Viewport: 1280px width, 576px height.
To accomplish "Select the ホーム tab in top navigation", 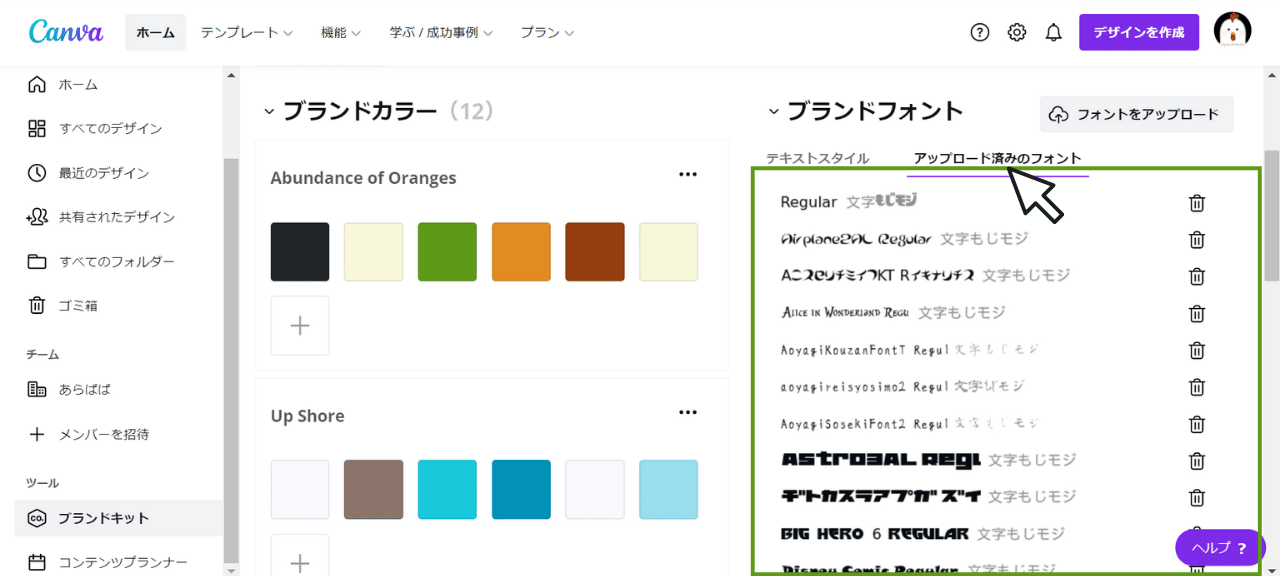I will [x=155, y=32].
